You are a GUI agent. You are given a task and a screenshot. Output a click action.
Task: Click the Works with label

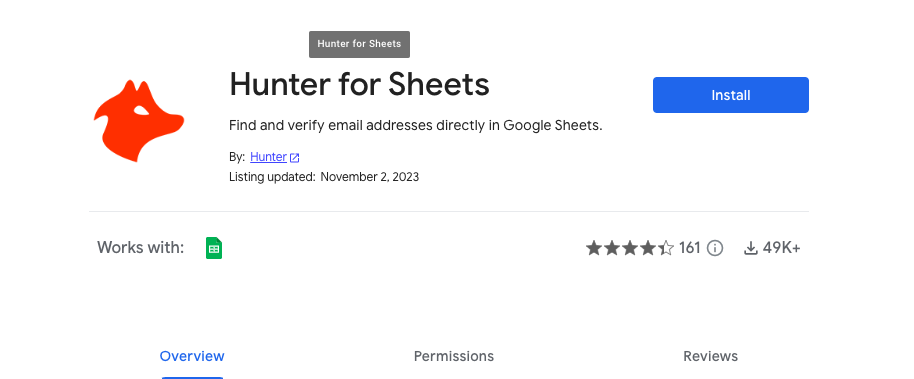click(140, 247)
